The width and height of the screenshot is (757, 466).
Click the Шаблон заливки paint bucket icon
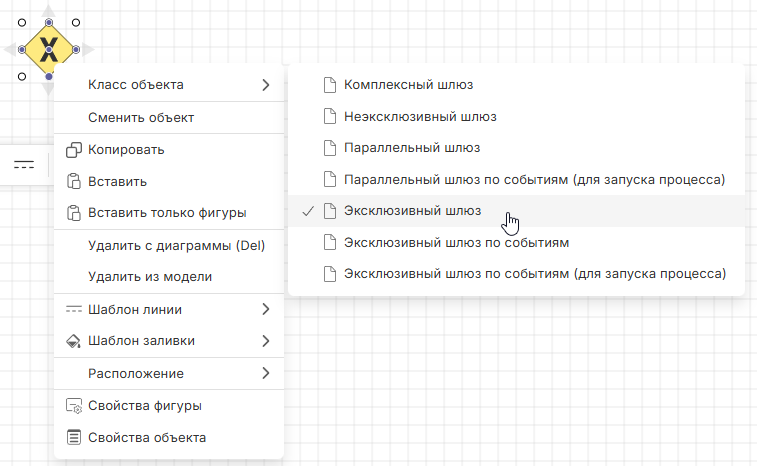(73, 341)
